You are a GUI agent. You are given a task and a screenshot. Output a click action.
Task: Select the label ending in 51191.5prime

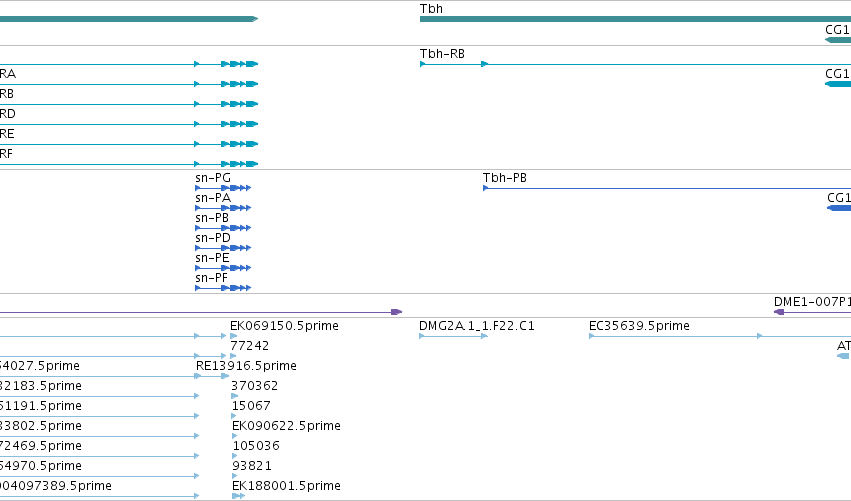click(x=41, y=406)
